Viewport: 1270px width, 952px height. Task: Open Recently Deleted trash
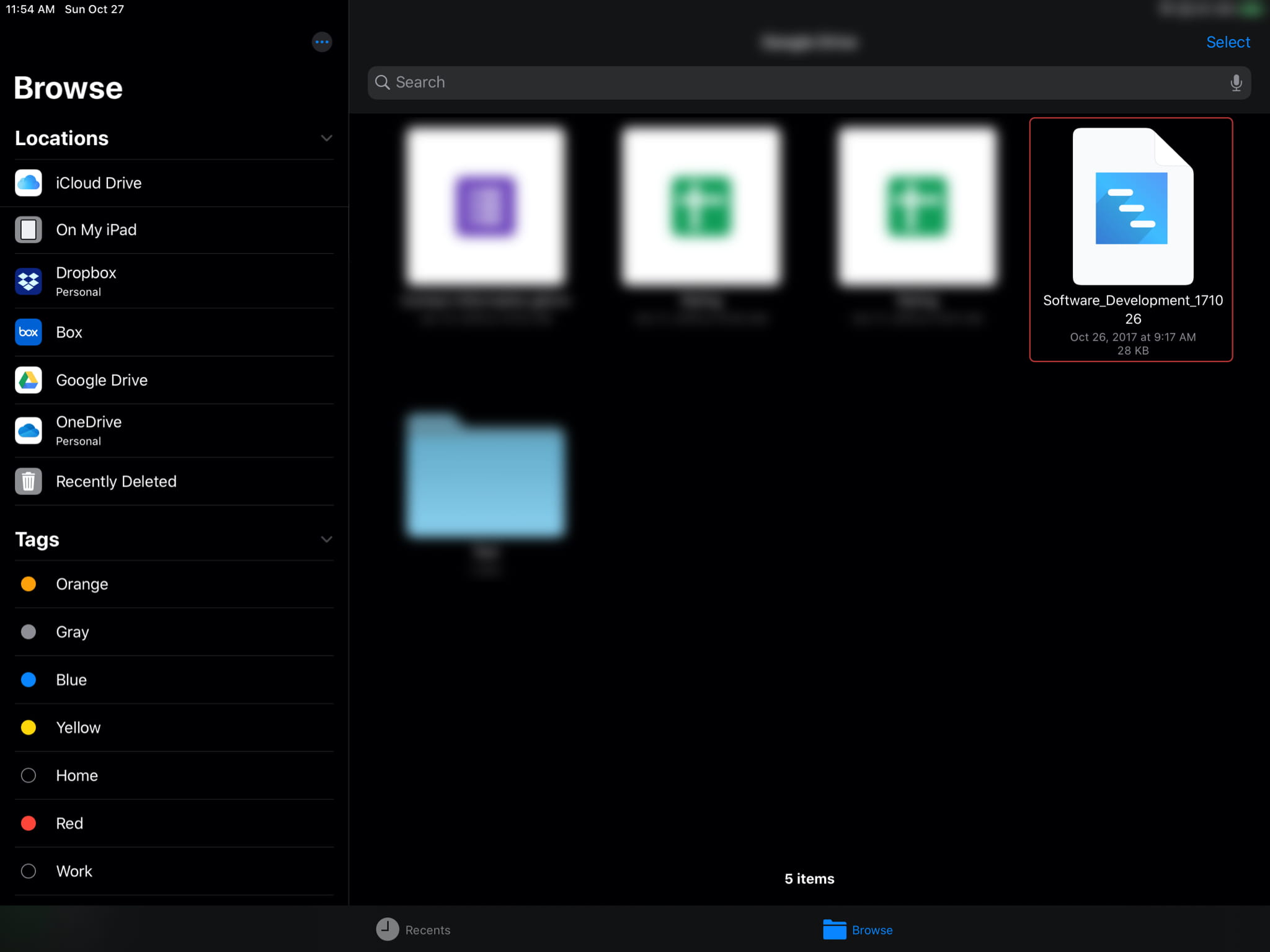click(116, 481)
